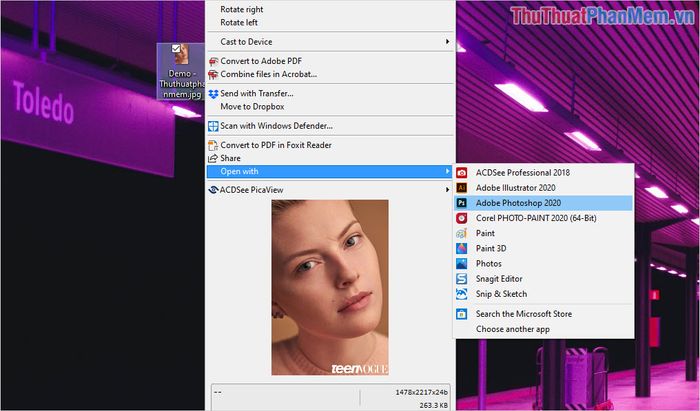Click the Acrobat icon beside Combine files in Acrobat
700x411 pixels.
pyautogui.click(x=213, y=75)
